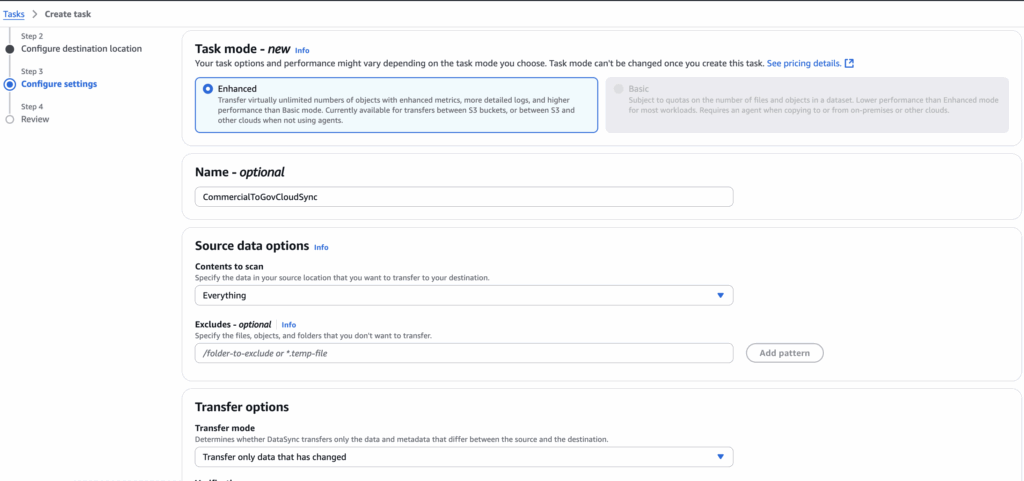Focus the task Name input field

[463, 197]
